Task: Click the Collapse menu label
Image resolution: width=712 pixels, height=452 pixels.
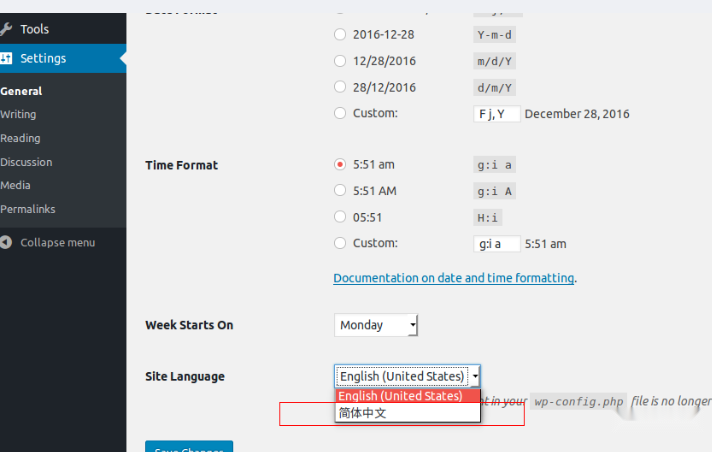Action: pyautogui.click(x=58, y=243)
